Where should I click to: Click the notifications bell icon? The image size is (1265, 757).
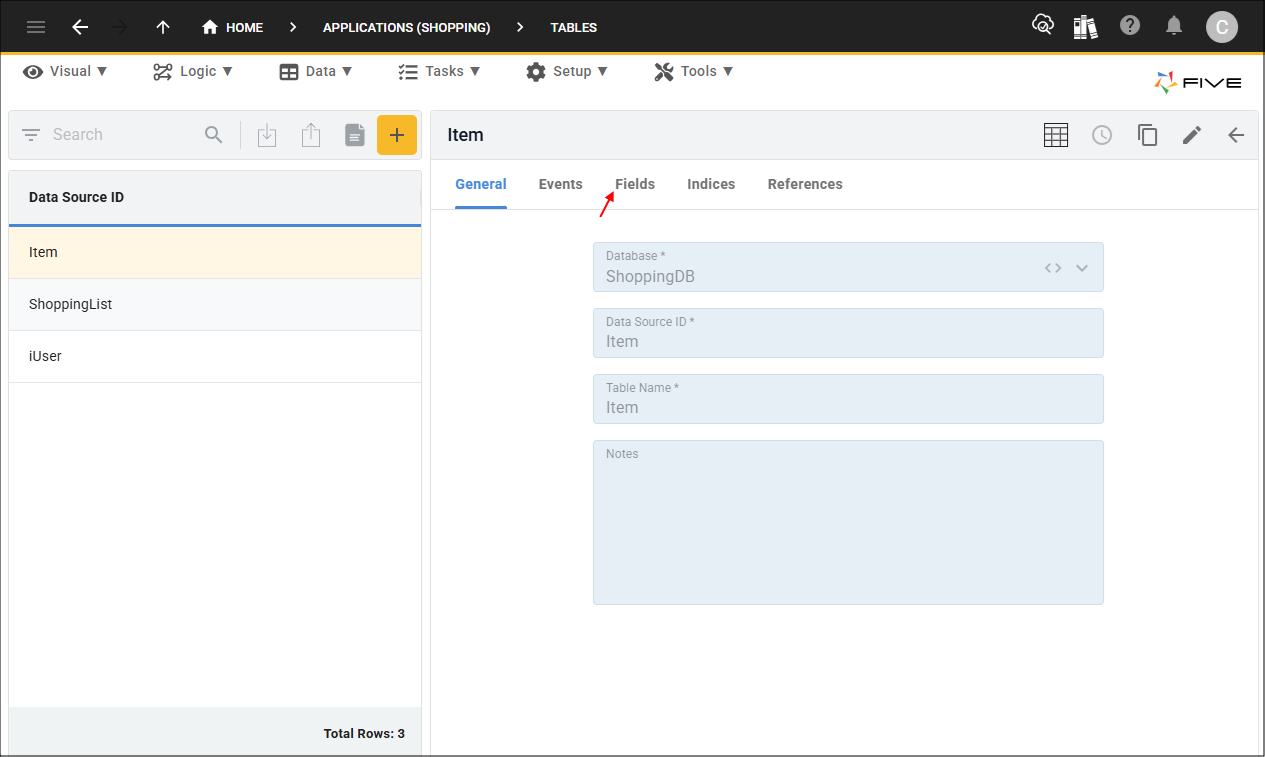pyautogui.click(x=1174, y=26)
